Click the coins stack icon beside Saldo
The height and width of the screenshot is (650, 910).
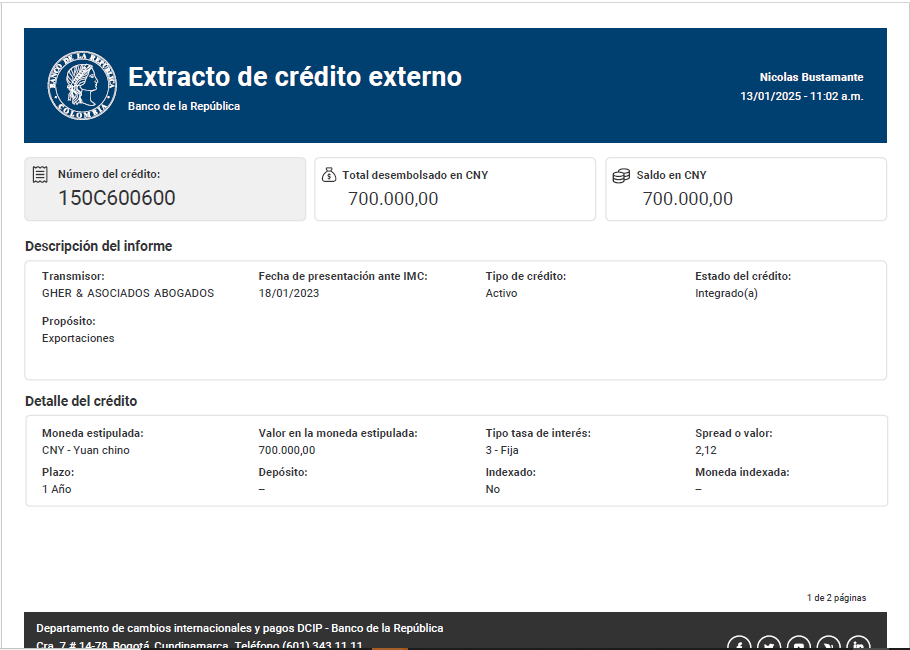coord(621,175)
